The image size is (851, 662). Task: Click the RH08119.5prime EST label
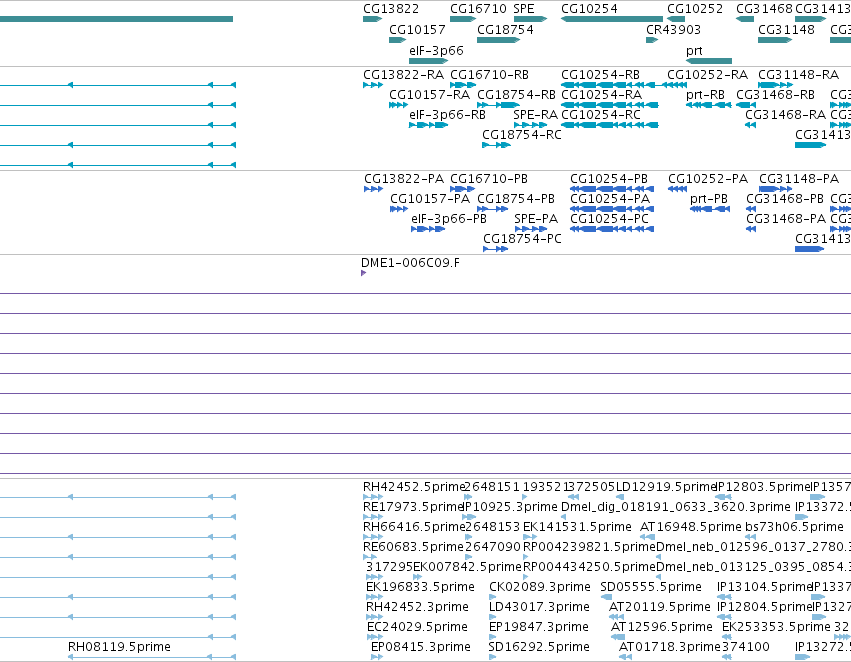click(119, 647)
